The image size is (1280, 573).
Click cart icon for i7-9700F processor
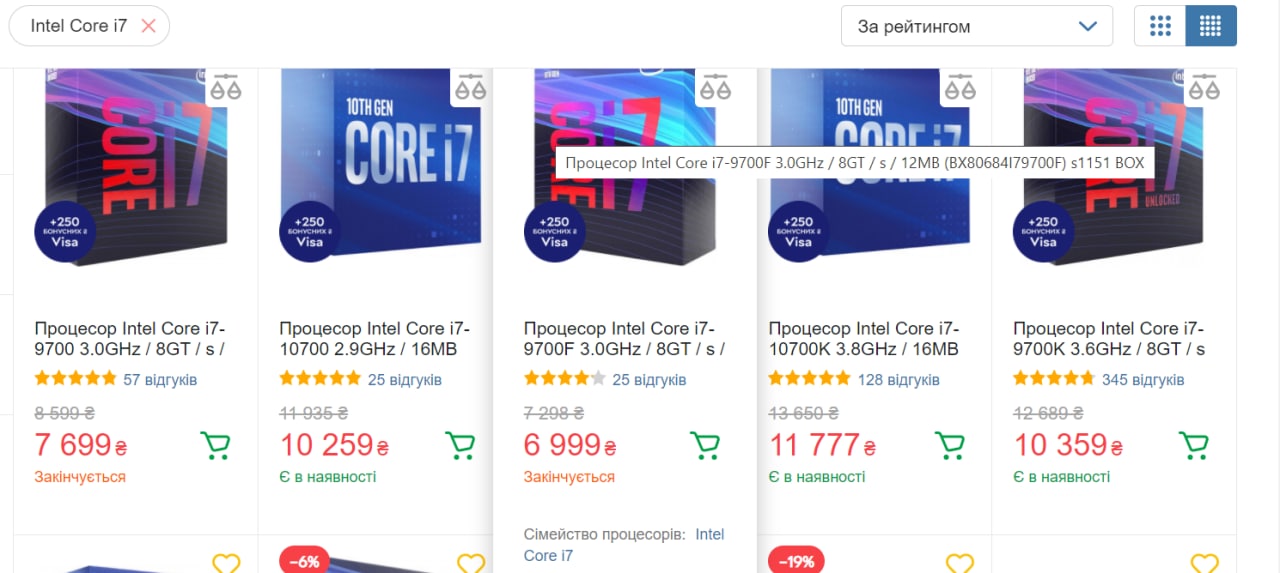pos(705,445)
